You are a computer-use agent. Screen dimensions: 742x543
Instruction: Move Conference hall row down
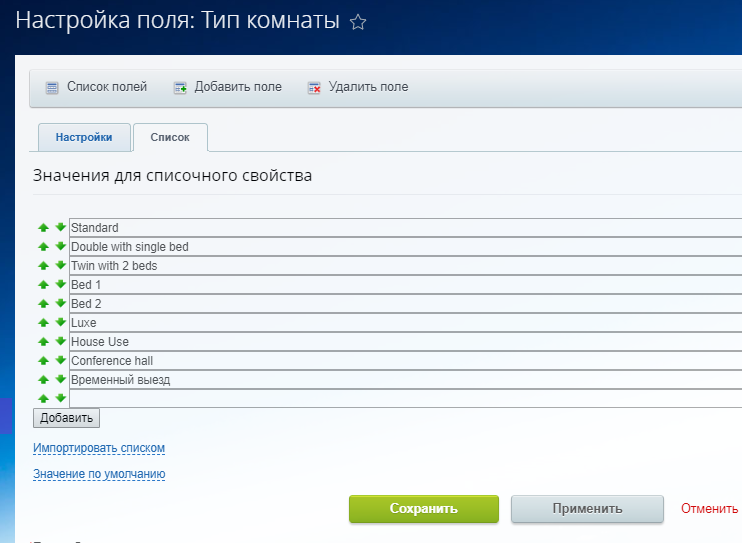[x=60, y=361]
